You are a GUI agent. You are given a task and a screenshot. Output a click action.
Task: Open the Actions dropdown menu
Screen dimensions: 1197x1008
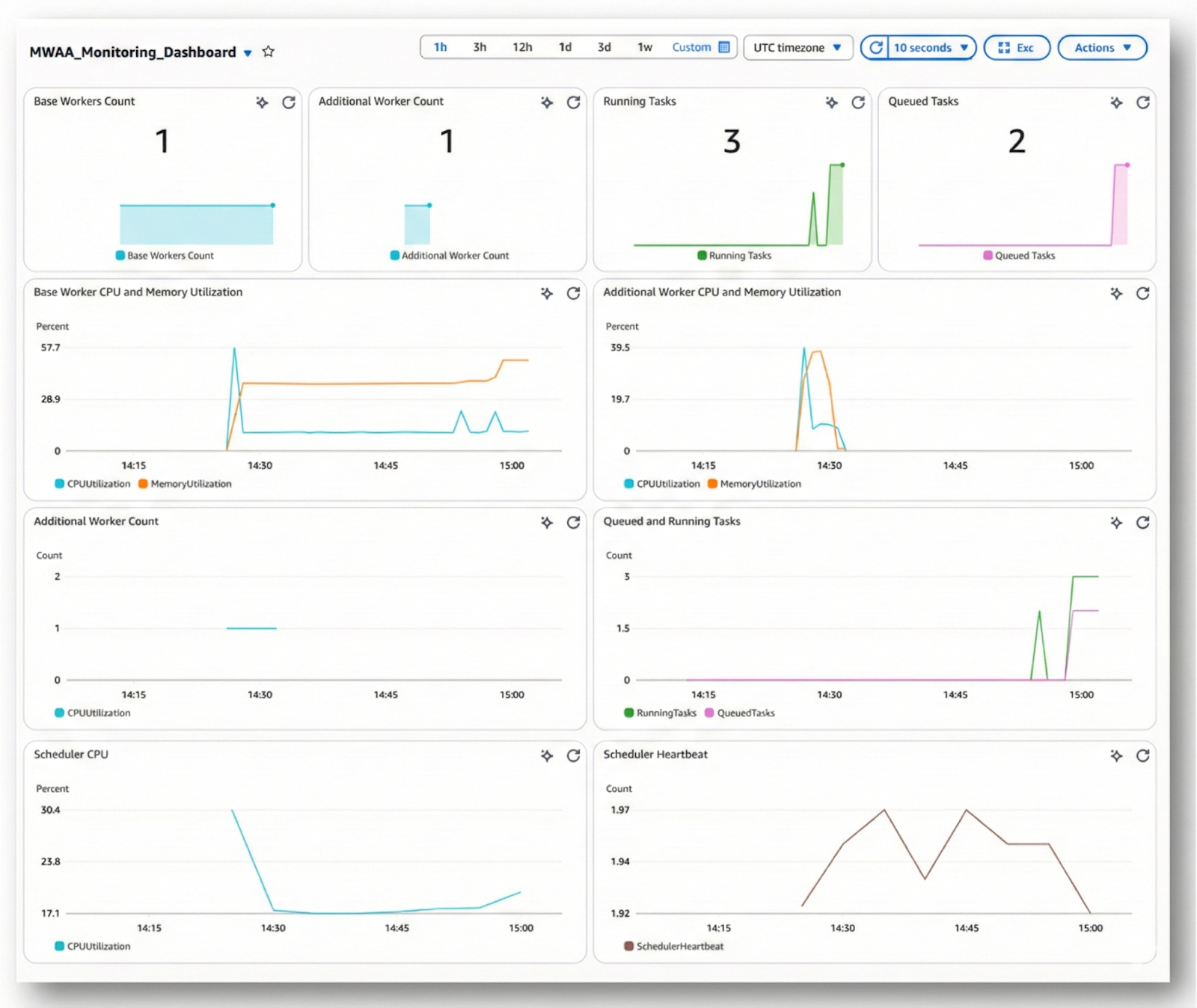(x=1102, y=48)
